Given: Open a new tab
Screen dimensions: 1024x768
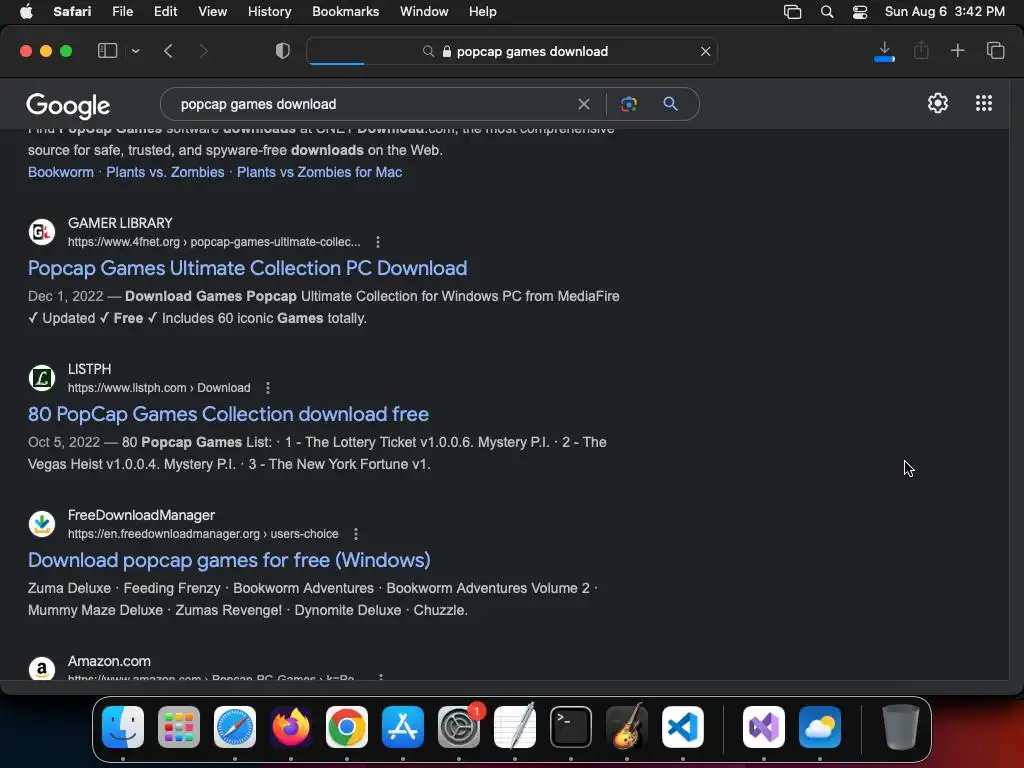Looking at the screenshot, I should click(x=957, y=50).
